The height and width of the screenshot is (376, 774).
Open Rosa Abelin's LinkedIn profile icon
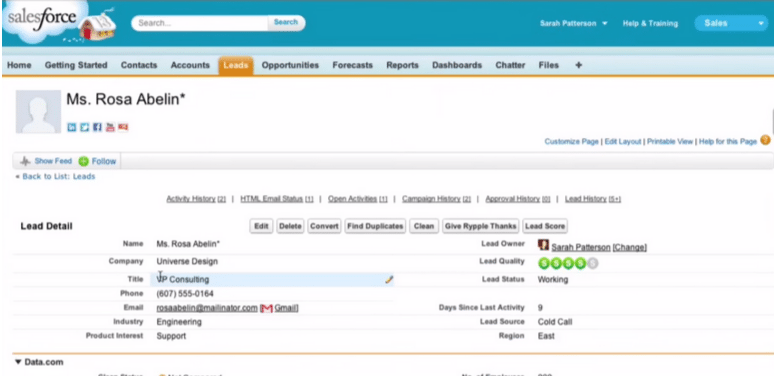pyautogui.click(x=72, y=127)
